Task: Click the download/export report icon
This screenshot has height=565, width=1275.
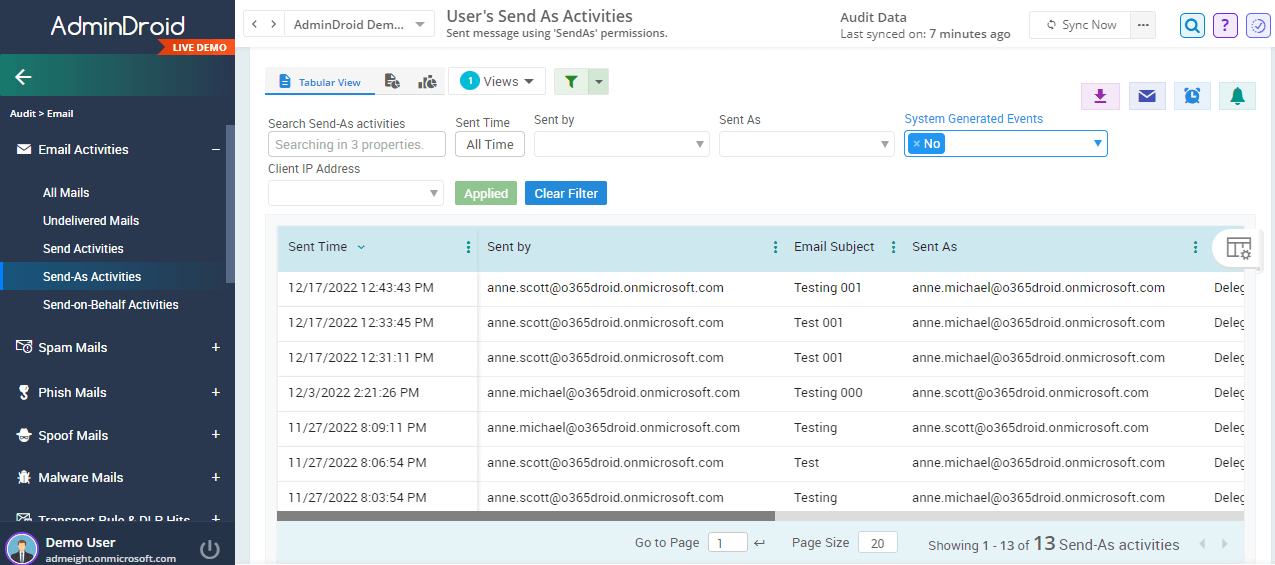Action: (1100, 96)
